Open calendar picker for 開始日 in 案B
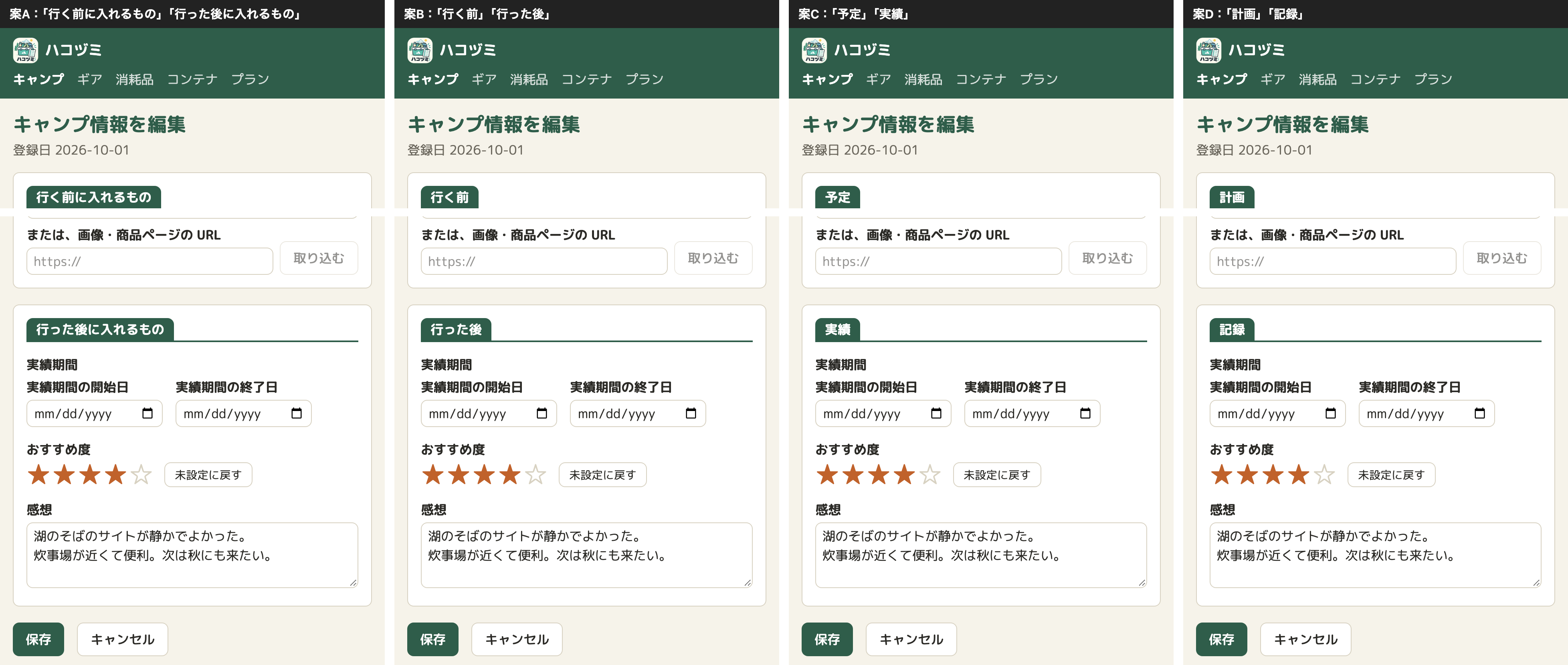1568x665 pixels. coord(542,414)
